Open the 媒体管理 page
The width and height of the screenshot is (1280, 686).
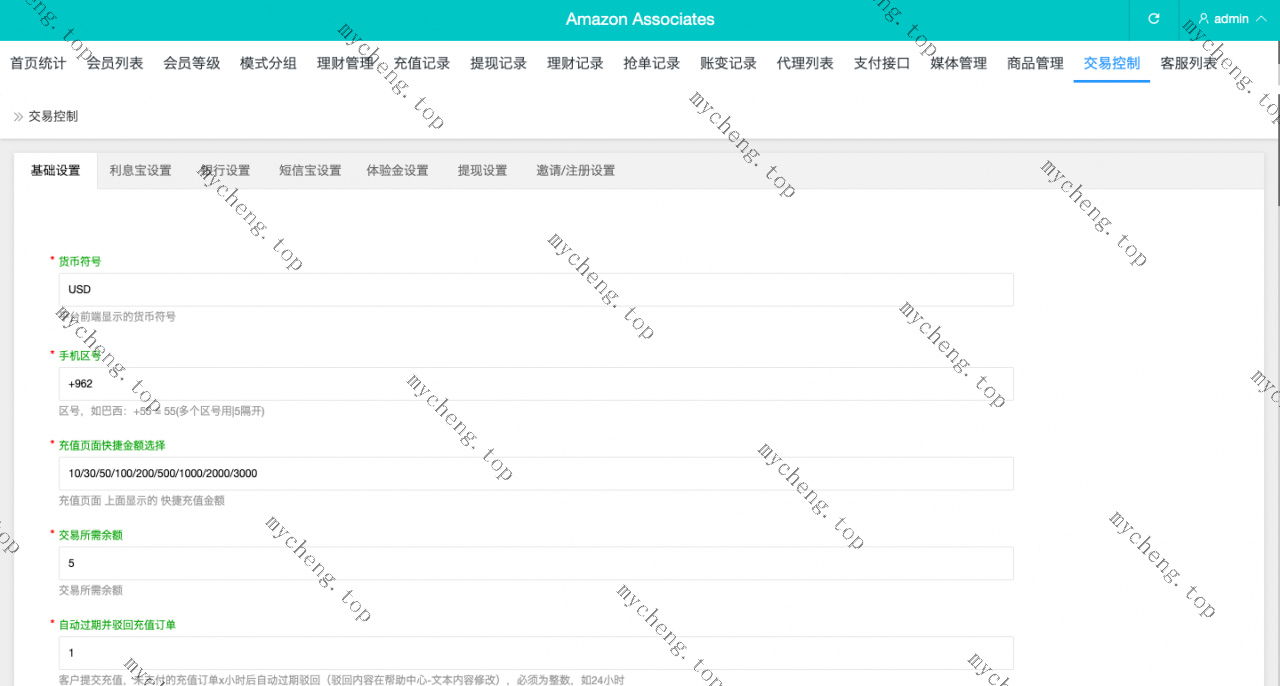958,63
